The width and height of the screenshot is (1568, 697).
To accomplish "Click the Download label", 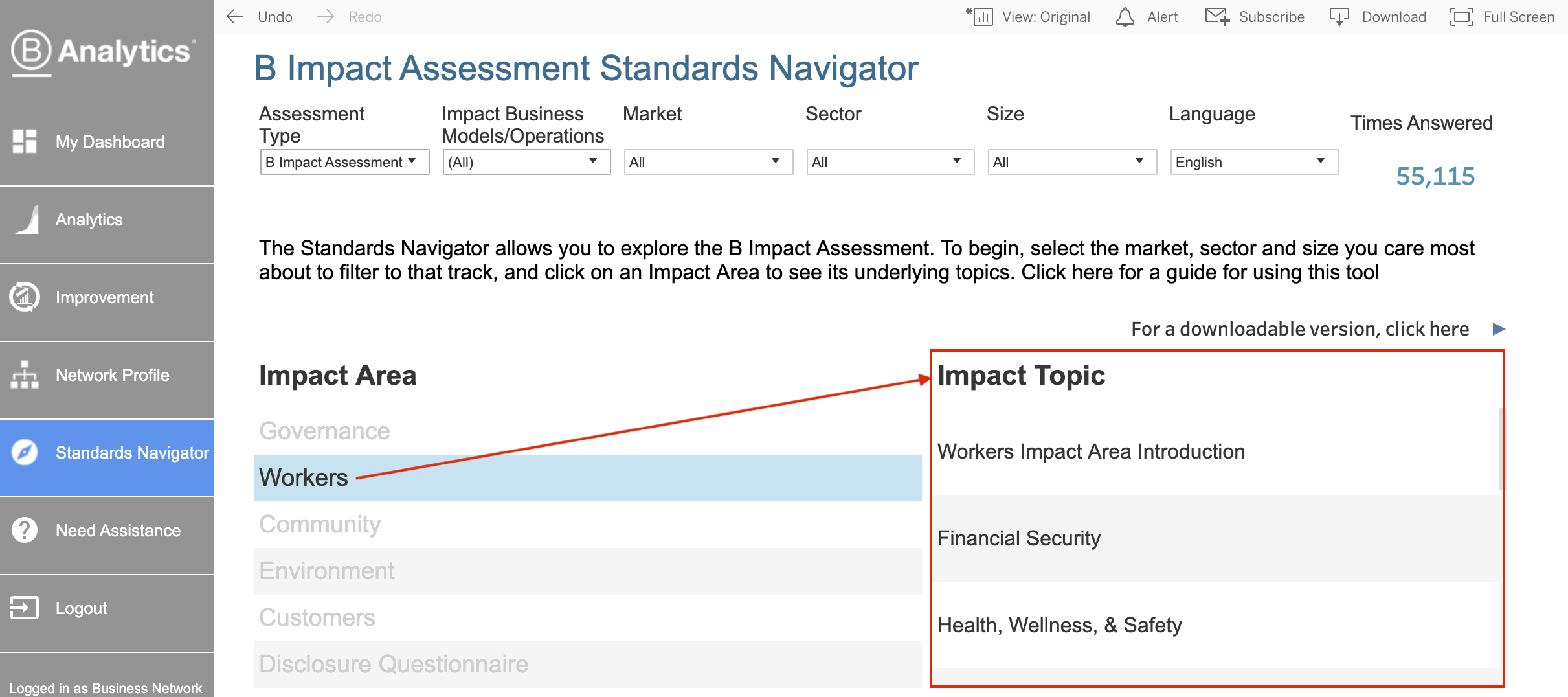I will point(1394,17).
